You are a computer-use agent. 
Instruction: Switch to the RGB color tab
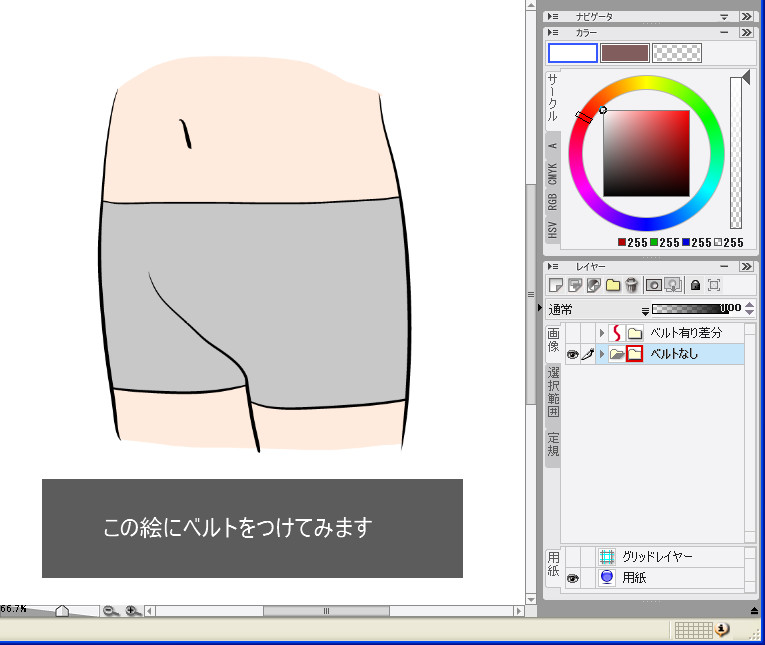point(552,202)
